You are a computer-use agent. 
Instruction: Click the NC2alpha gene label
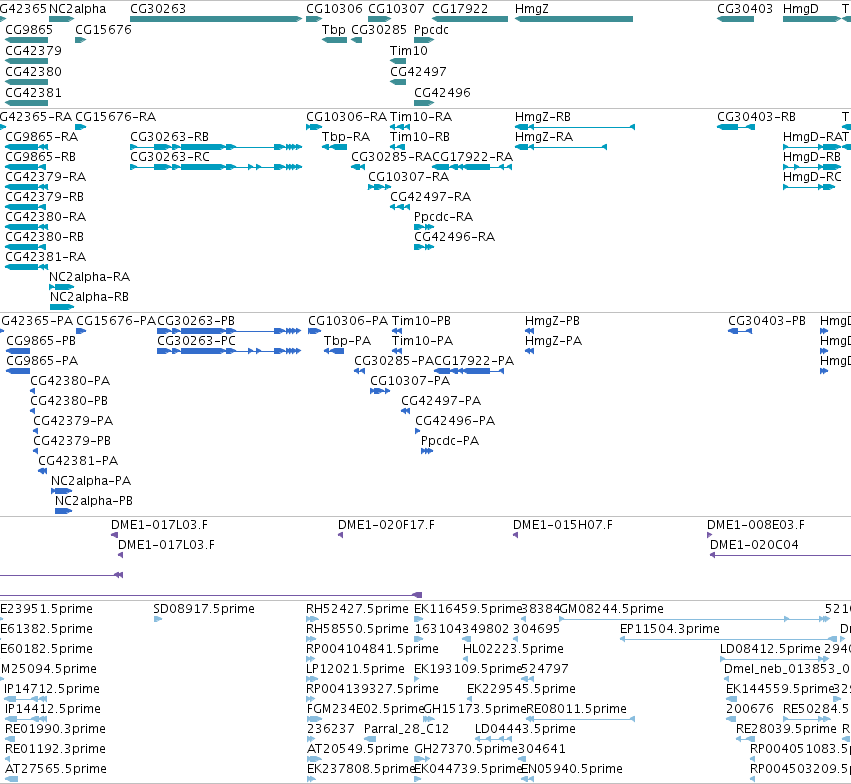tap(78, 9)
